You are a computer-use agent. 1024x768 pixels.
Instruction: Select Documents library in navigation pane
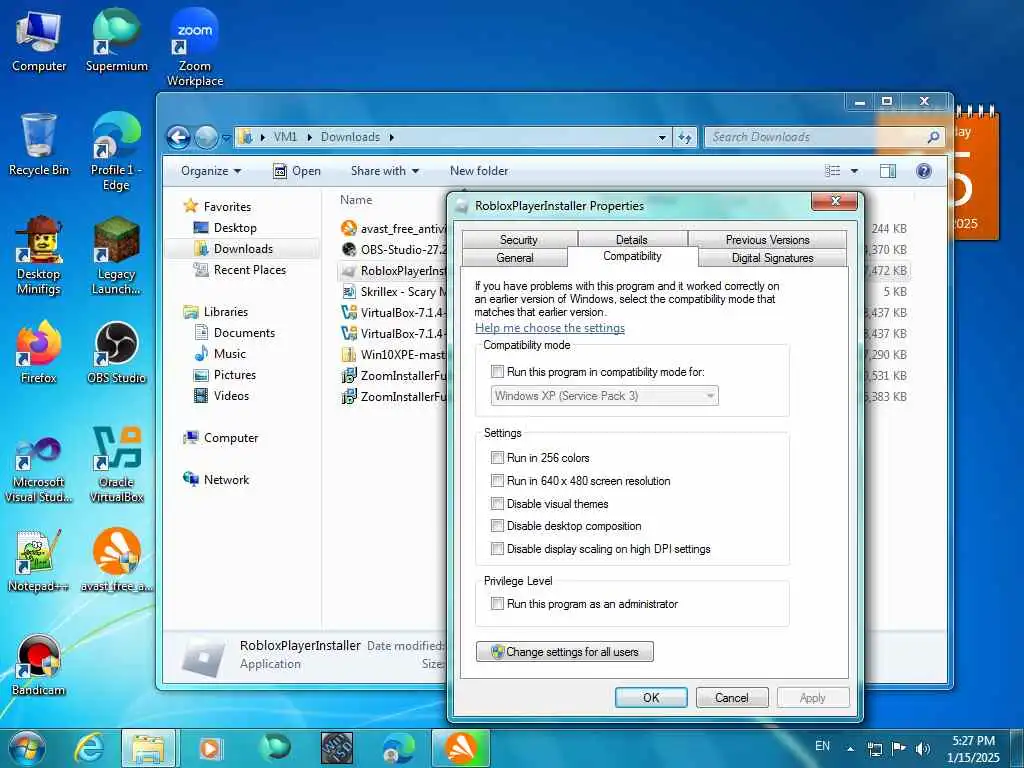(x=235, y=333)
